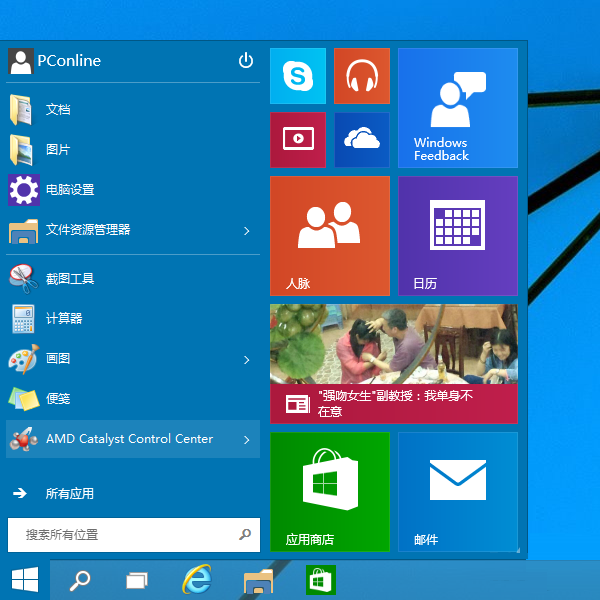
Task: Launch 截图工具 Snipping Tool
Action: tap(133, 279)
